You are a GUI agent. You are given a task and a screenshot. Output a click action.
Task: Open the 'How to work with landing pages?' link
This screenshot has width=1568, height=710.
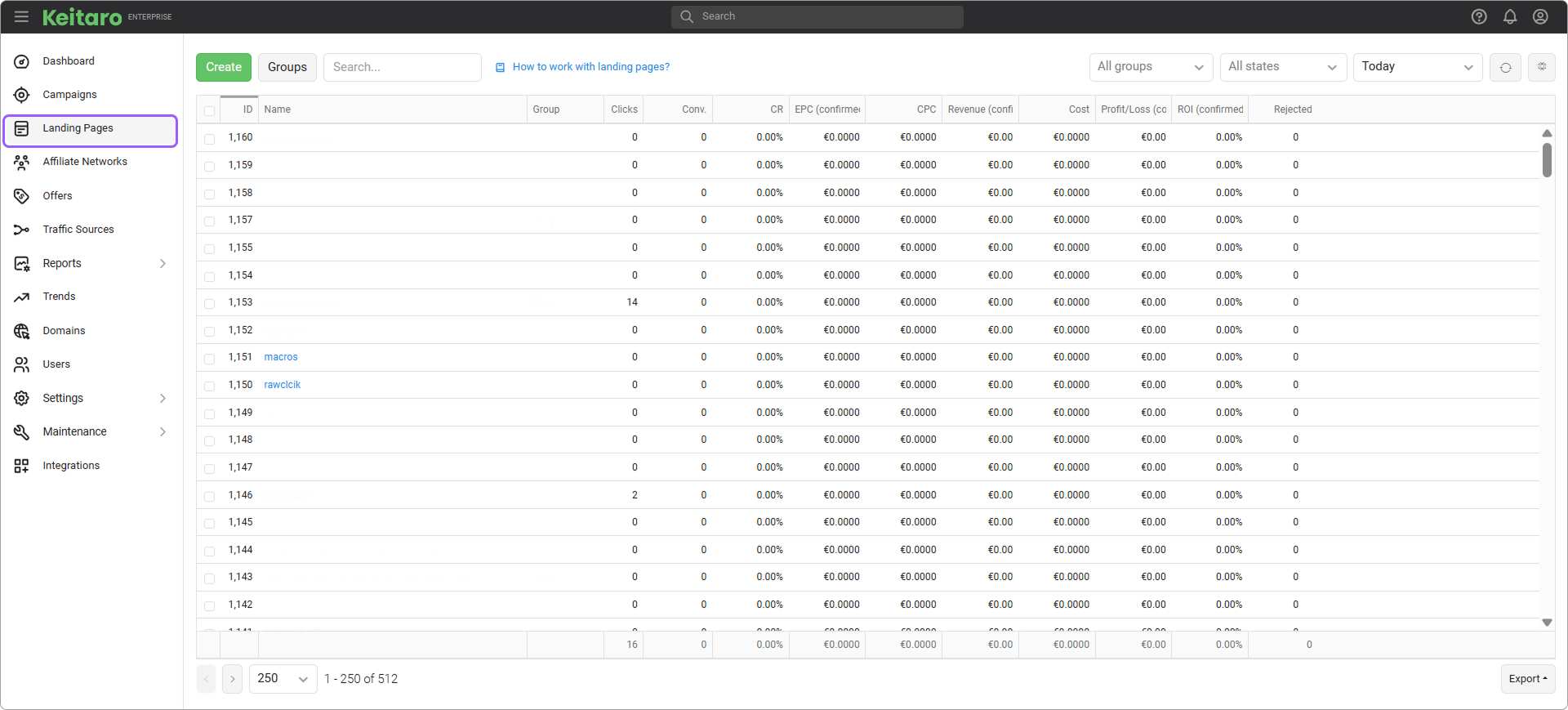point(590,67)
